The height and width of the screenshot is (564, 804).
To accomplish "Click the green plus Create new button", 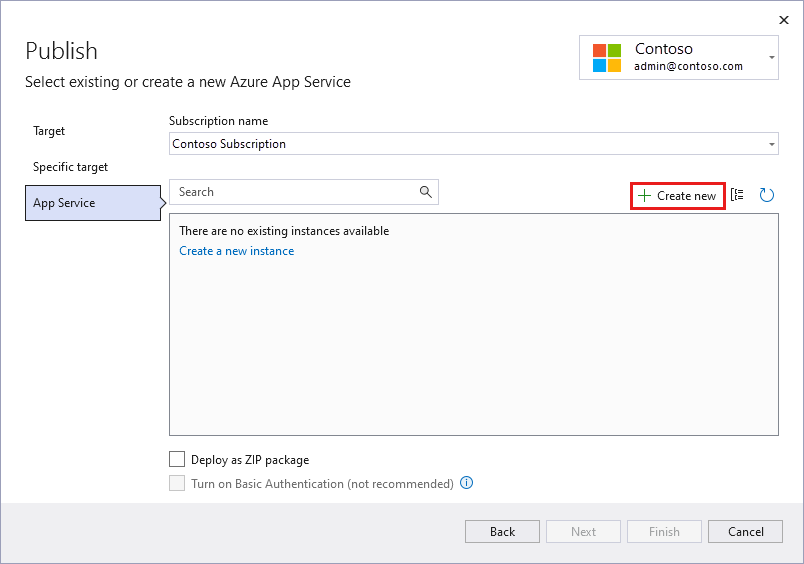I will pyautogui.click(x=677, y=196).
